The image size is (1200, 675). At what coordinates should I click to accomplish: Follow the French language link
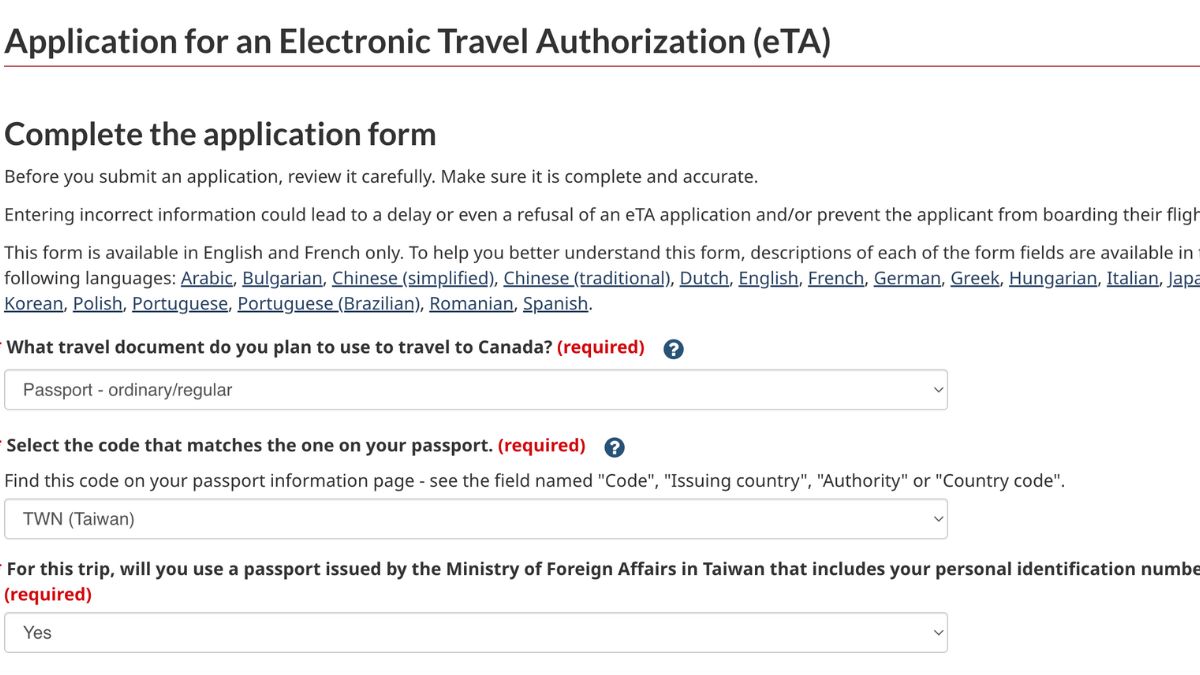pos(836,279)
